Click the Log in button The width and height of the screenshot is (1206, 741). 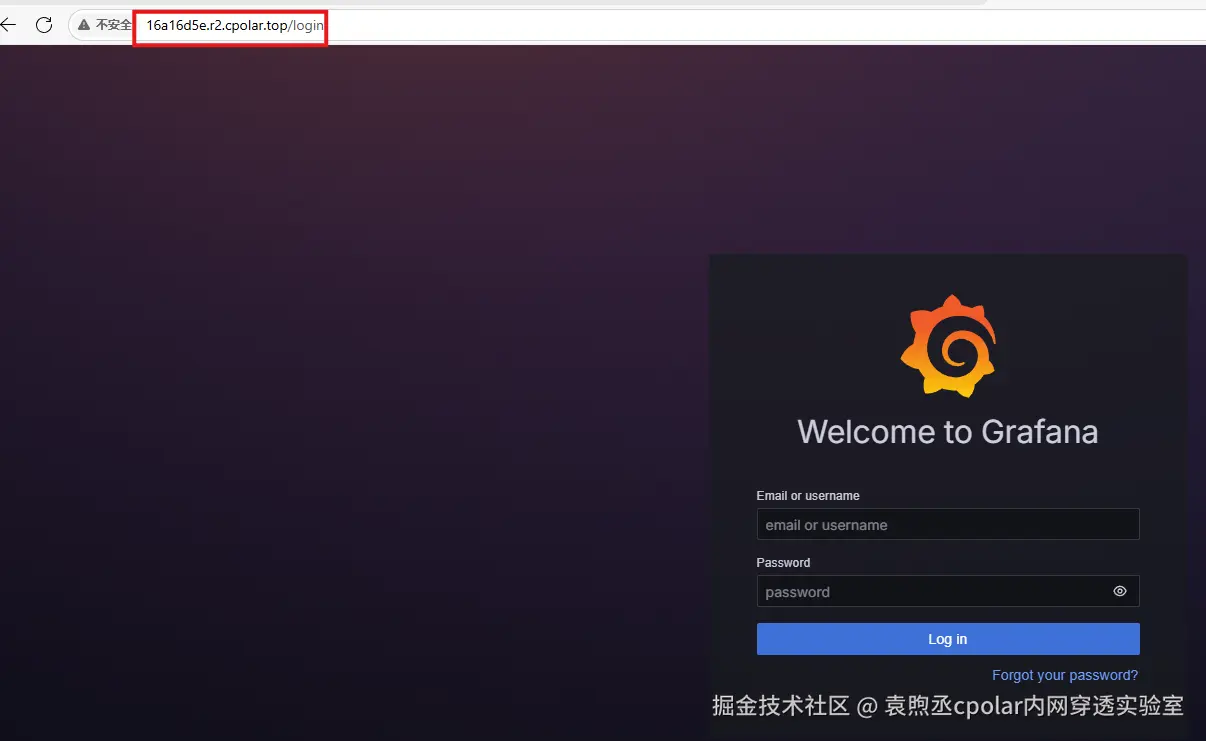948,639
